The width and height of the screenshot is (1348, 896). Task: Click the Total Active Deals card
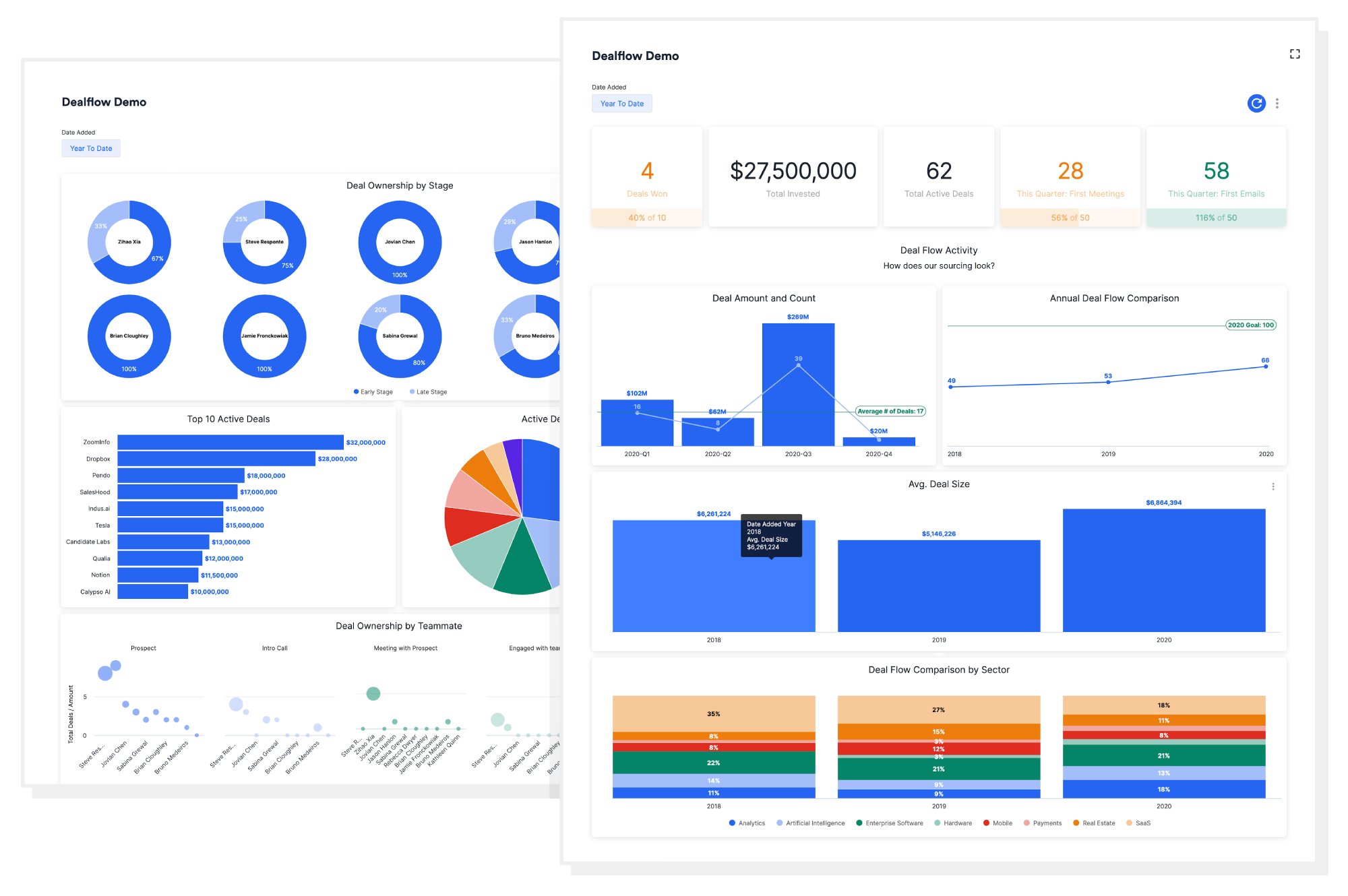(938, 177)
